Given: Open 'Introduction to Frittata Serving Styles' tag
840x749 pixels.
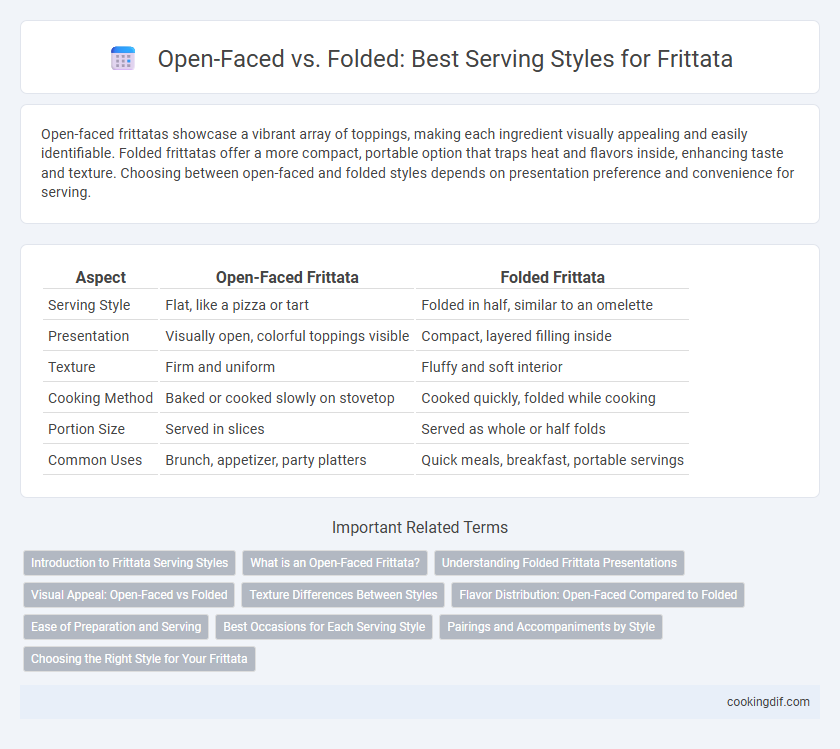Looking at the screenshot, I should (129, 563).
